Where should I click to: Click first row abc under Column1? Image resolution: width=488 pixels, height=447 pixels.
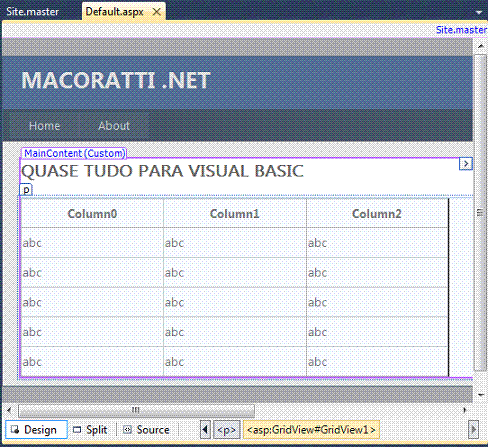(x=174, y=243)
